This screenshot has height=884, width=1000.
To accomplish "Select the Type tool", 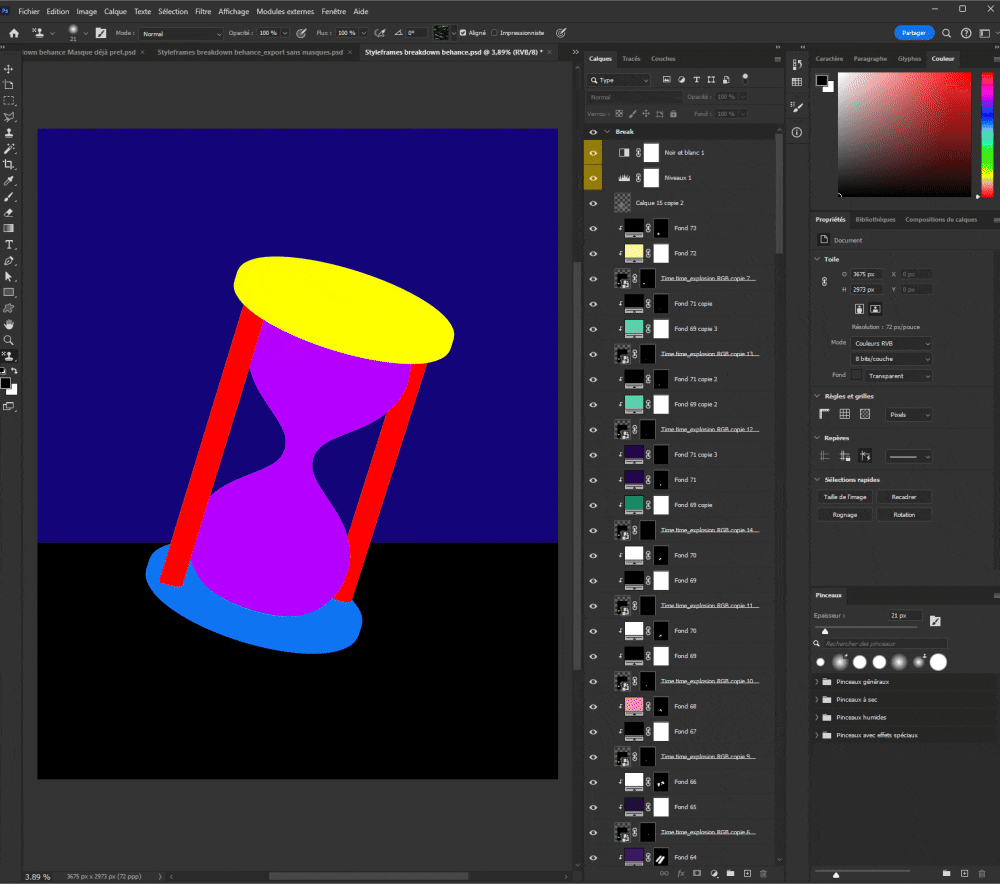I will pos(8,245).
